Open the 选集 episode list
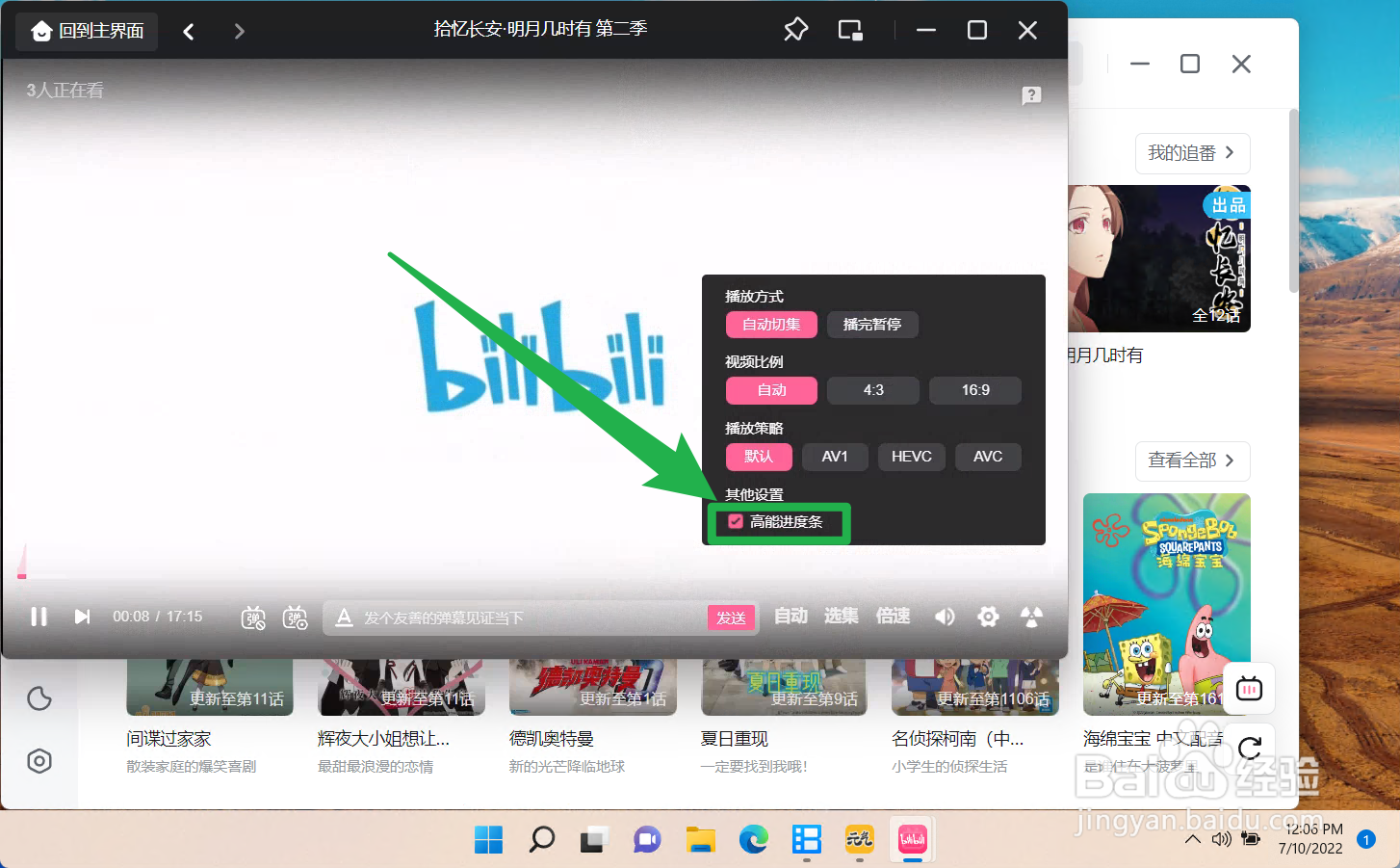This screenshot has width=1400, height=868. (x=841, y=616)
